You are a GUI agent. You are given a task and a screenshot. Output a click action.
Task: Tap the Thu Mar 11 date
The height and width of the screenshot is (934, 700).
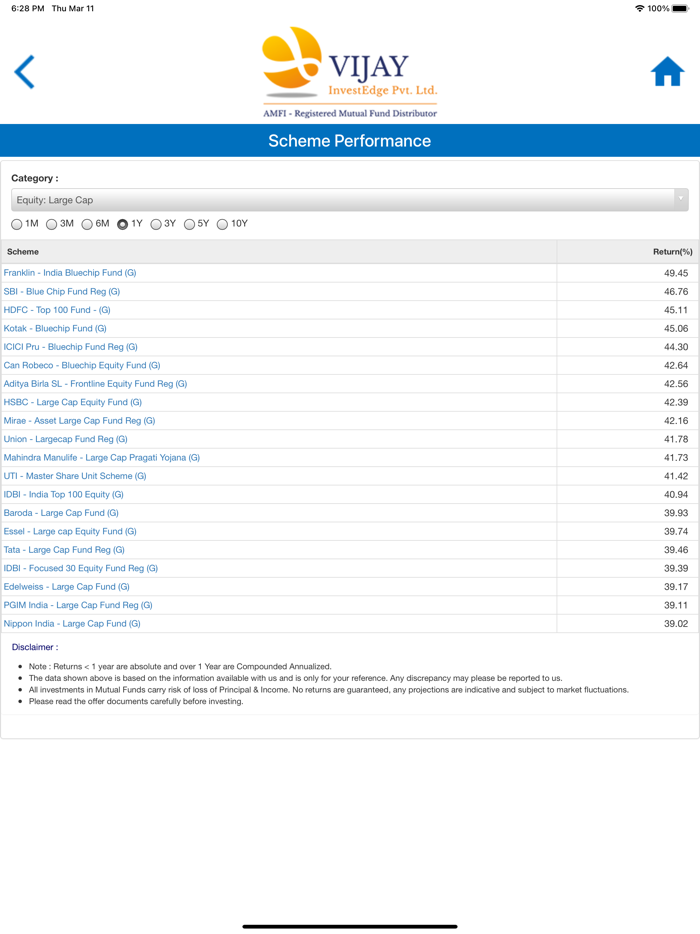[x=73, y=8]
